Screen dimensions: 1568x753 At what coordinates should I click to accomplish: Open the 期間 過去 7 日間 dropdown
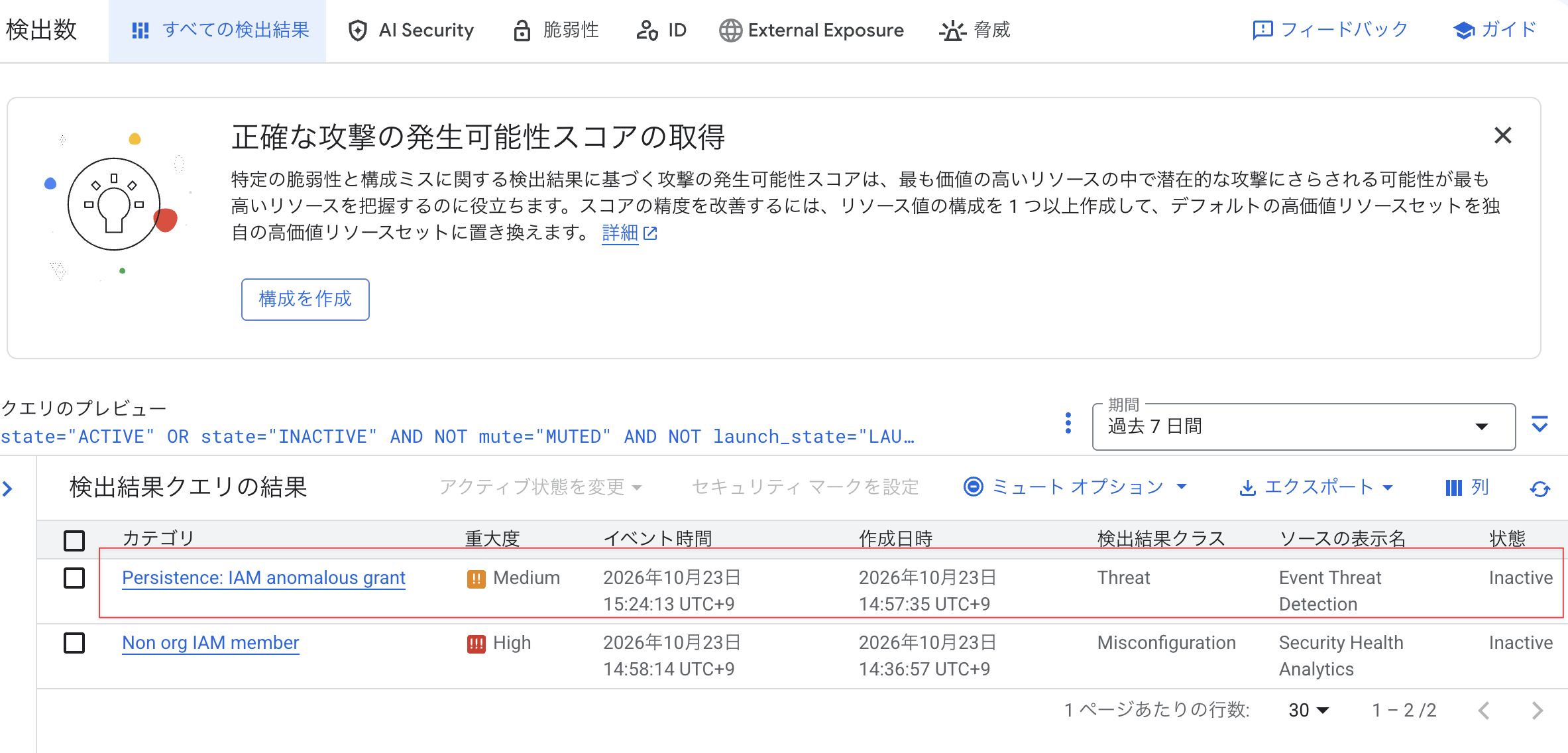pos(1304,427)
